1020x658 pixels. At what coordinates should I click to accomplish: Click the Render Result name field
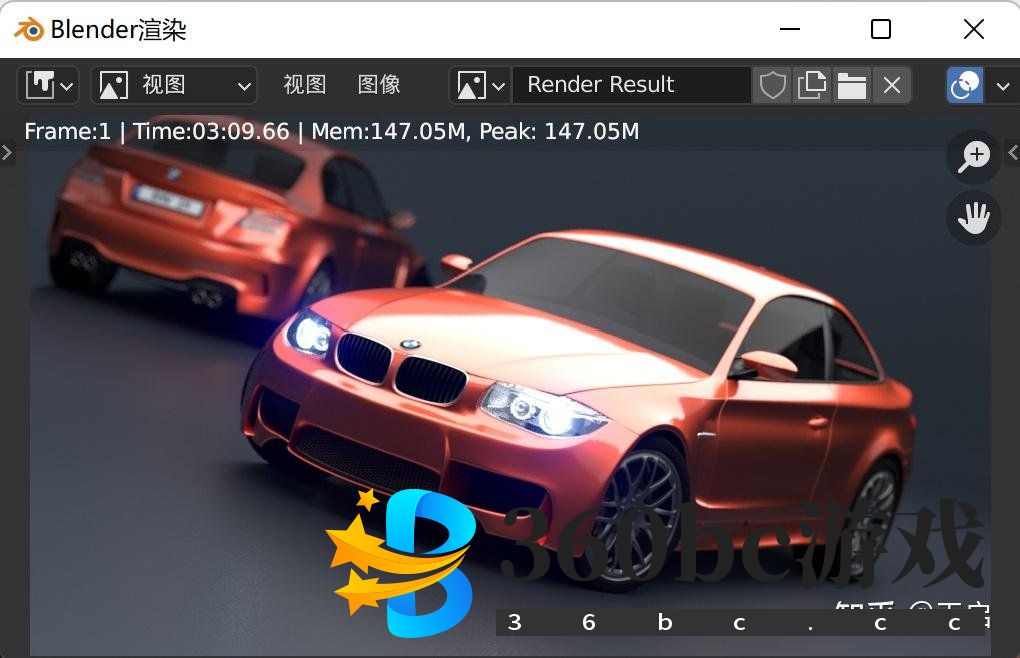(x=630, y=85)
